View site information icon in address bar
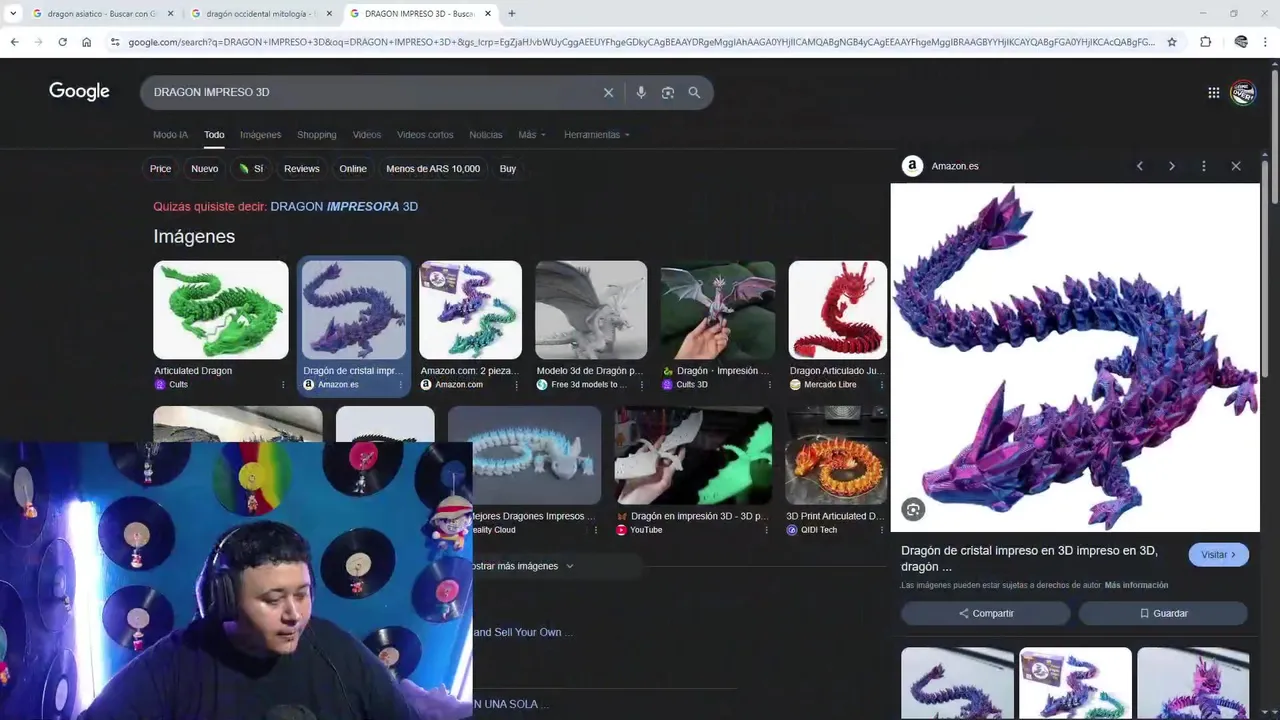Viewport: 1280px width, 720px height. (115, 42)
